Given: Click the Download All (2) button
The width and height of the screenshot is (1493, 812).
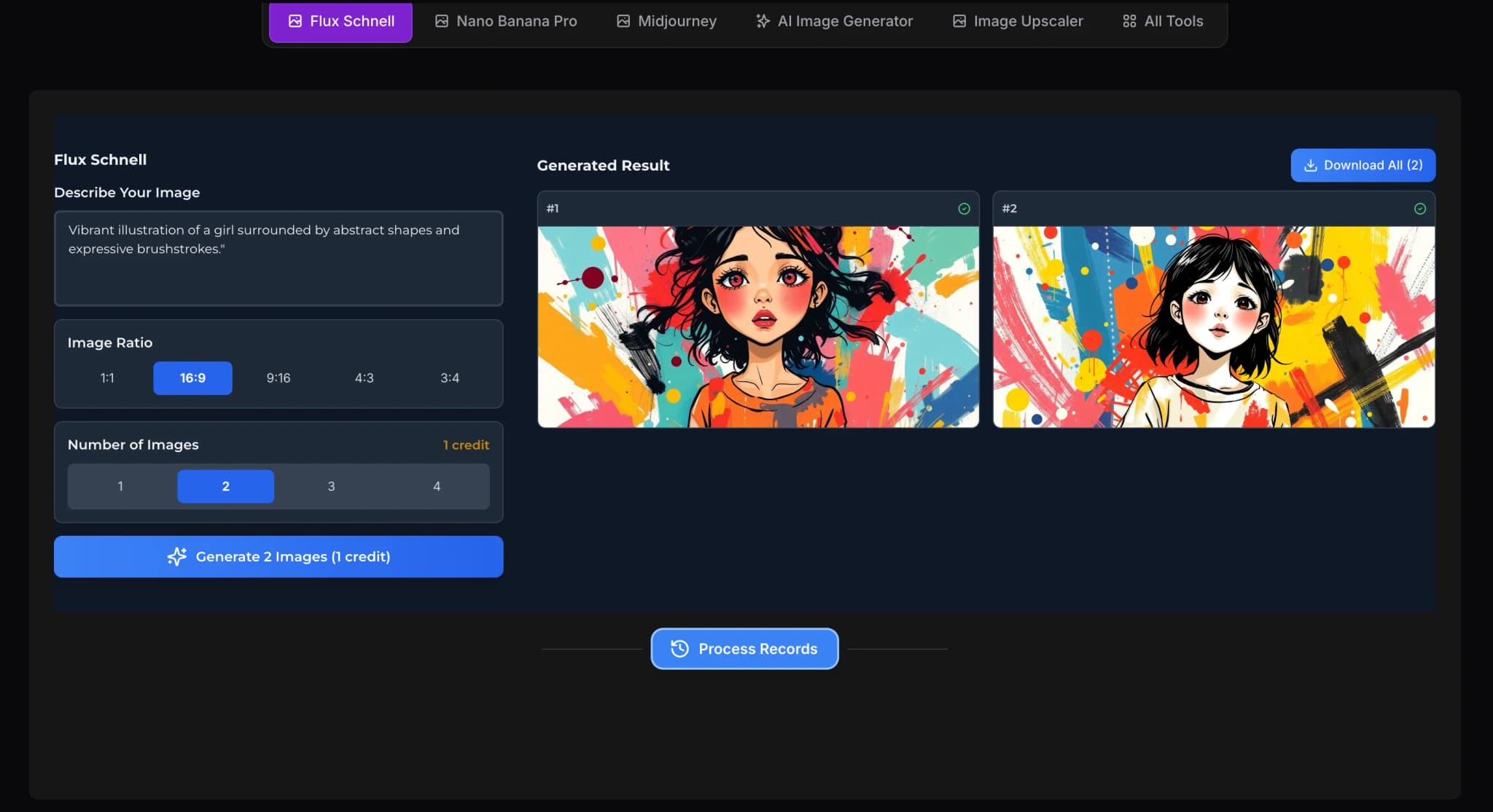Looking at the screenshot, I should tap(1362, 165).
